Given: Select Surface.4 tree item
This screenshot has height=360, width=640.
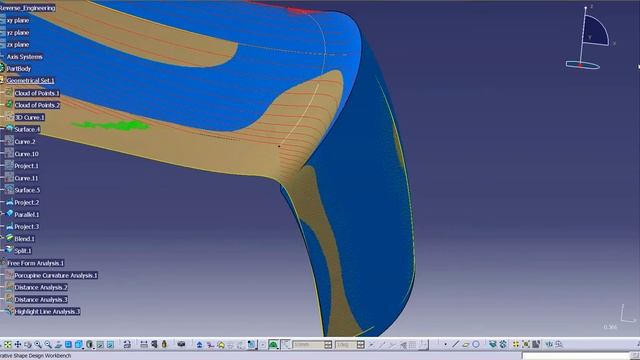Looking at the screenshot, I should click(x=27, y=129).
